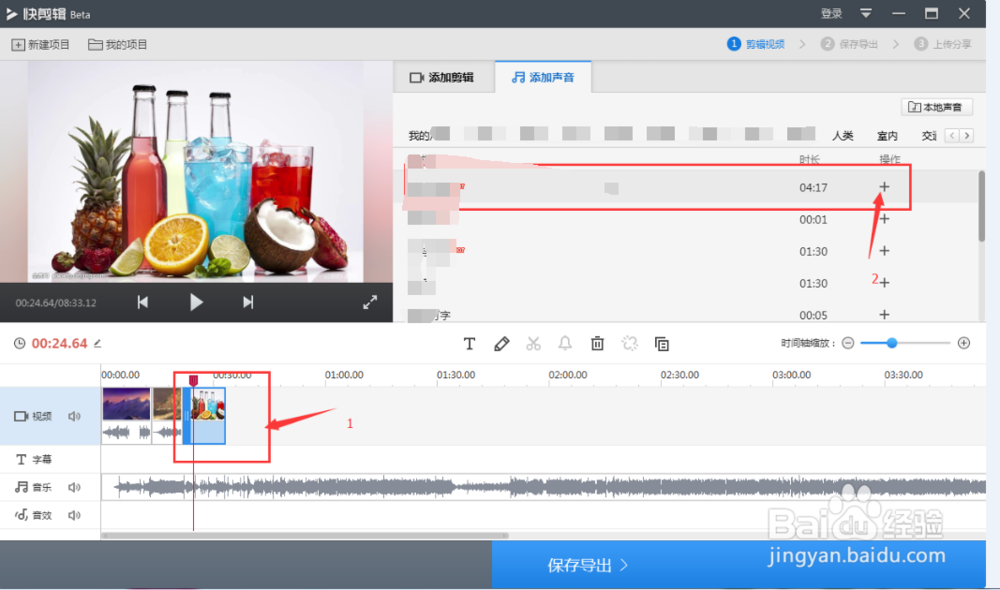Click the Local Sound (本地声音) button

pyautogui.click(x=936, y=107)
